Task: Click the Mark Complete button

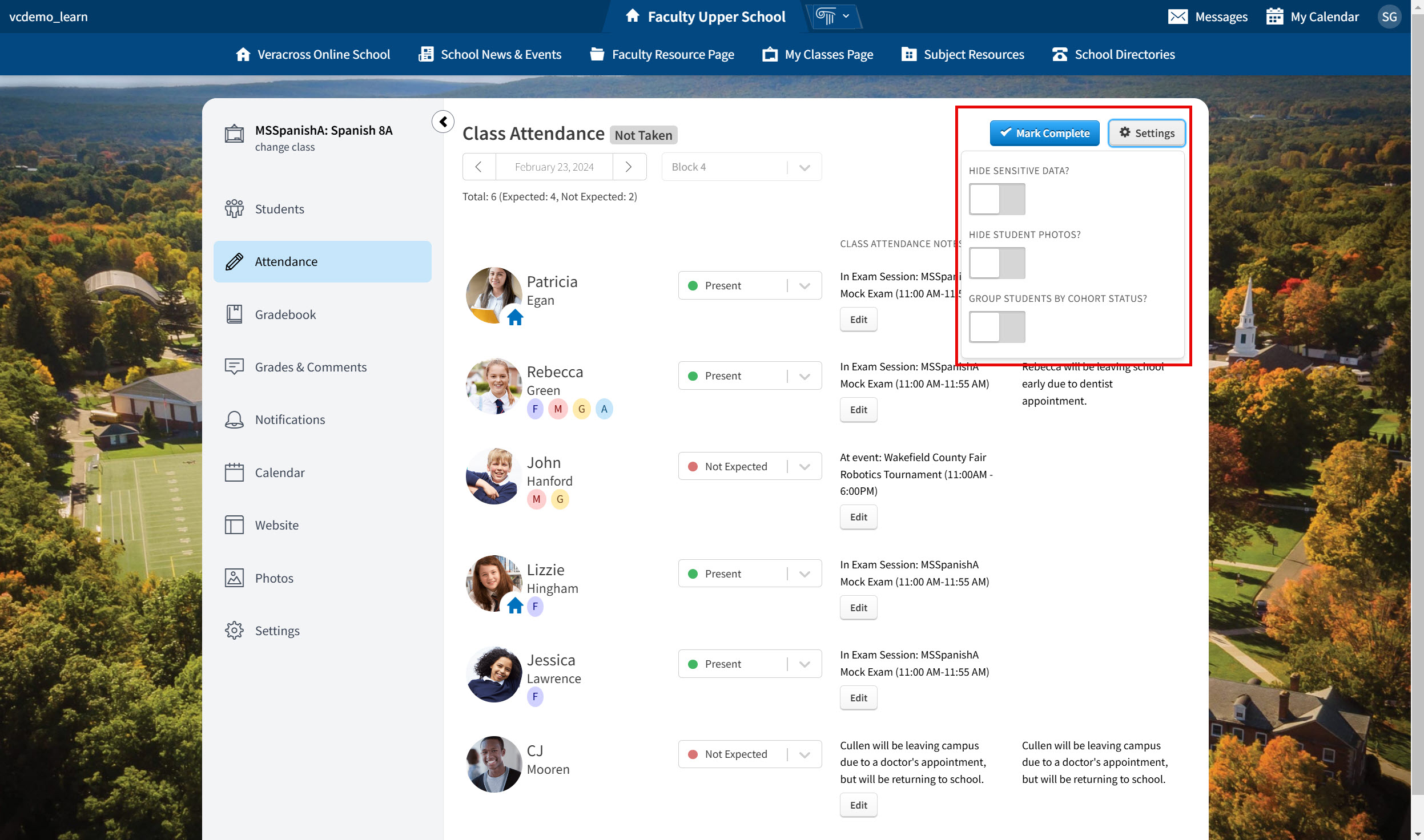Action: tap(1044, 133)
